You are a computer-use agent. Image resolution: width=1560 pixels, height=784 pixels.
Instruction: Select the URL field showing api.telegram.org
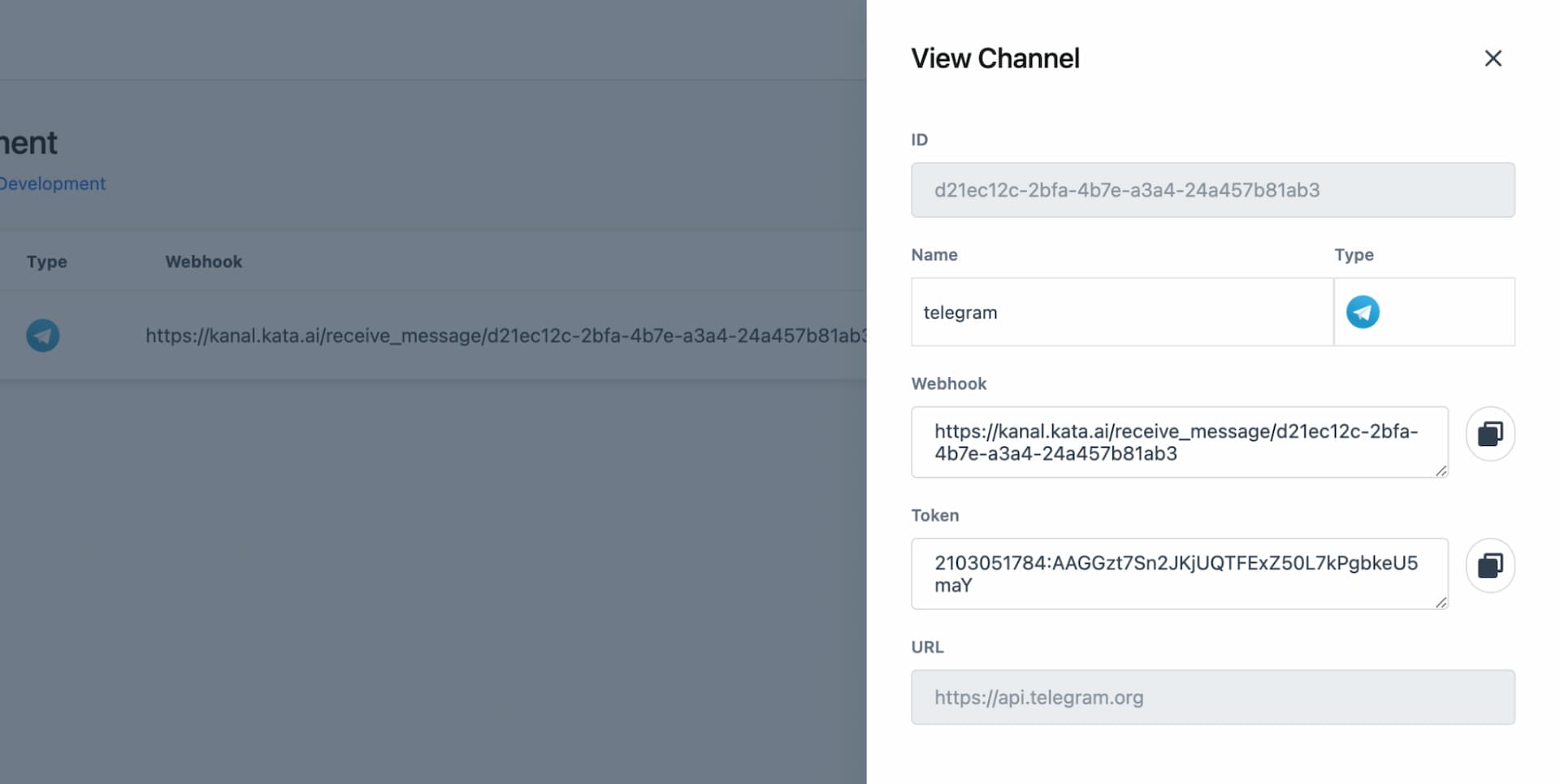(1212, 697)
